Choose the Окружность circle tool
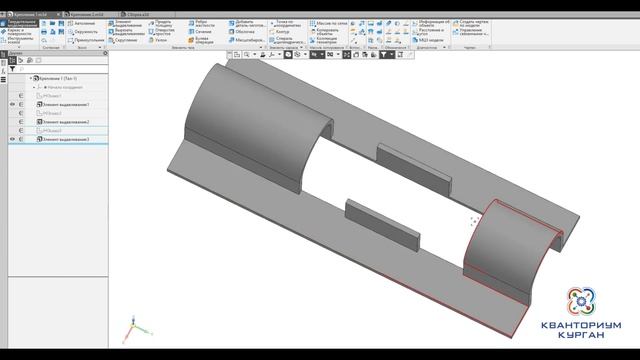The width and height of the screenshot is (640, 360). [83, 32]
